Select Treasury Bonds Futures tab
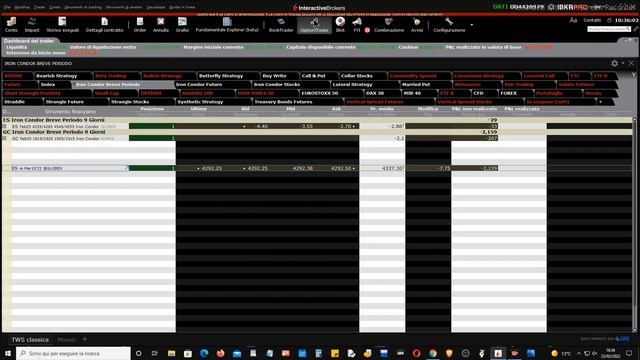 [297, 102]
